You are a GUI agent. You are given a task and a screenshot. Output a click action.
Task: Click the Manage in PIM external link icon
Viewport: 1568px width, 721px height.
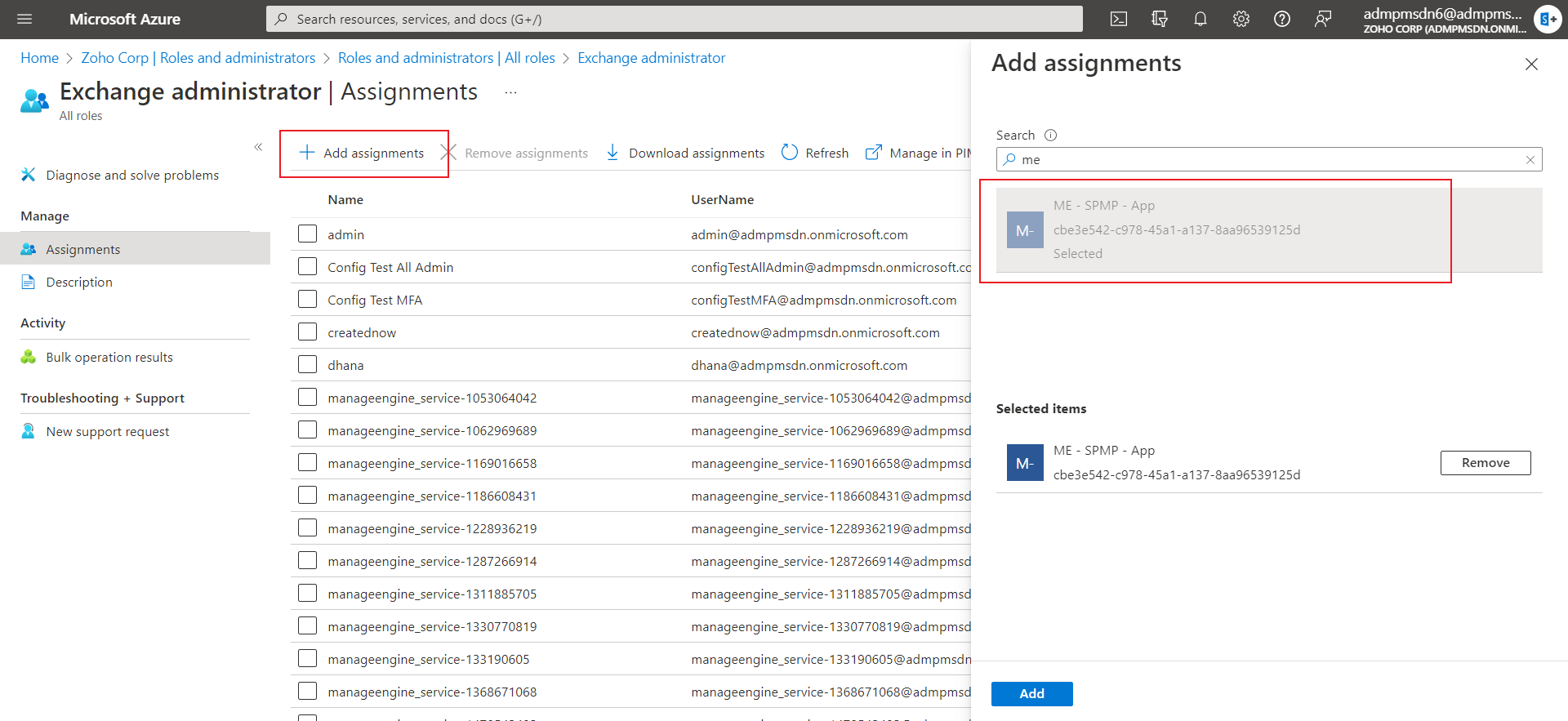(x=874, y=153)
